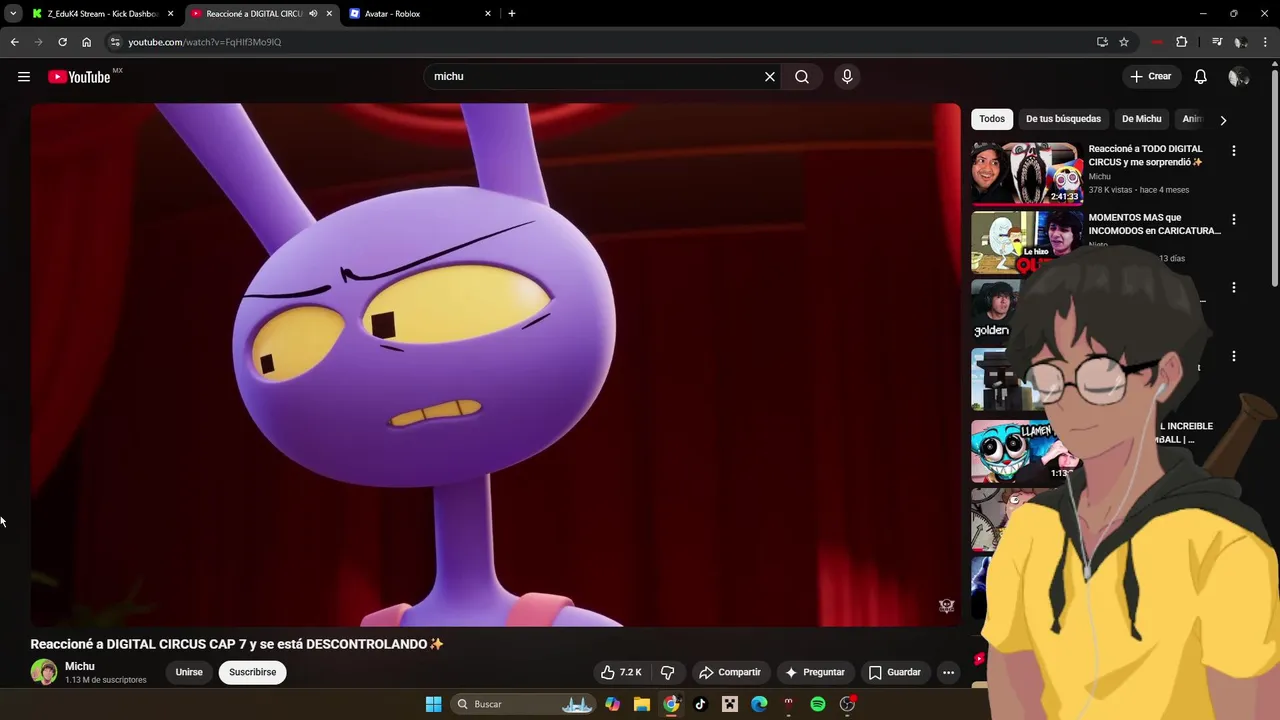
Task: Click the Preguntar button
Action: (x=815, y=673)
